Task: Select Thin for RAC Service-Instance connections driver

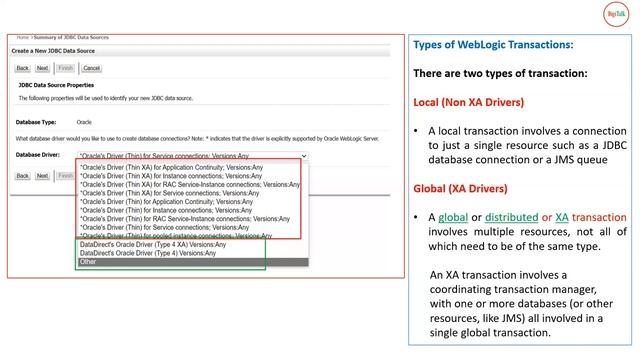Action: [184, 219]
